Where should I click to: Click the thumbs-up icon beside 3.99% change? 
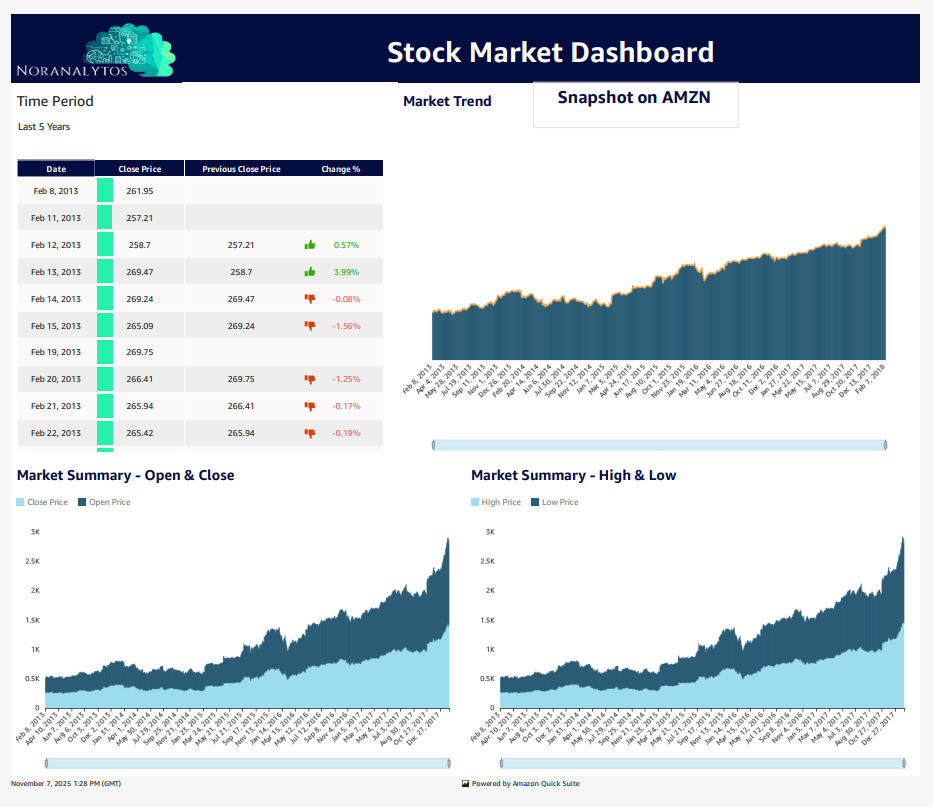(310, 271)
